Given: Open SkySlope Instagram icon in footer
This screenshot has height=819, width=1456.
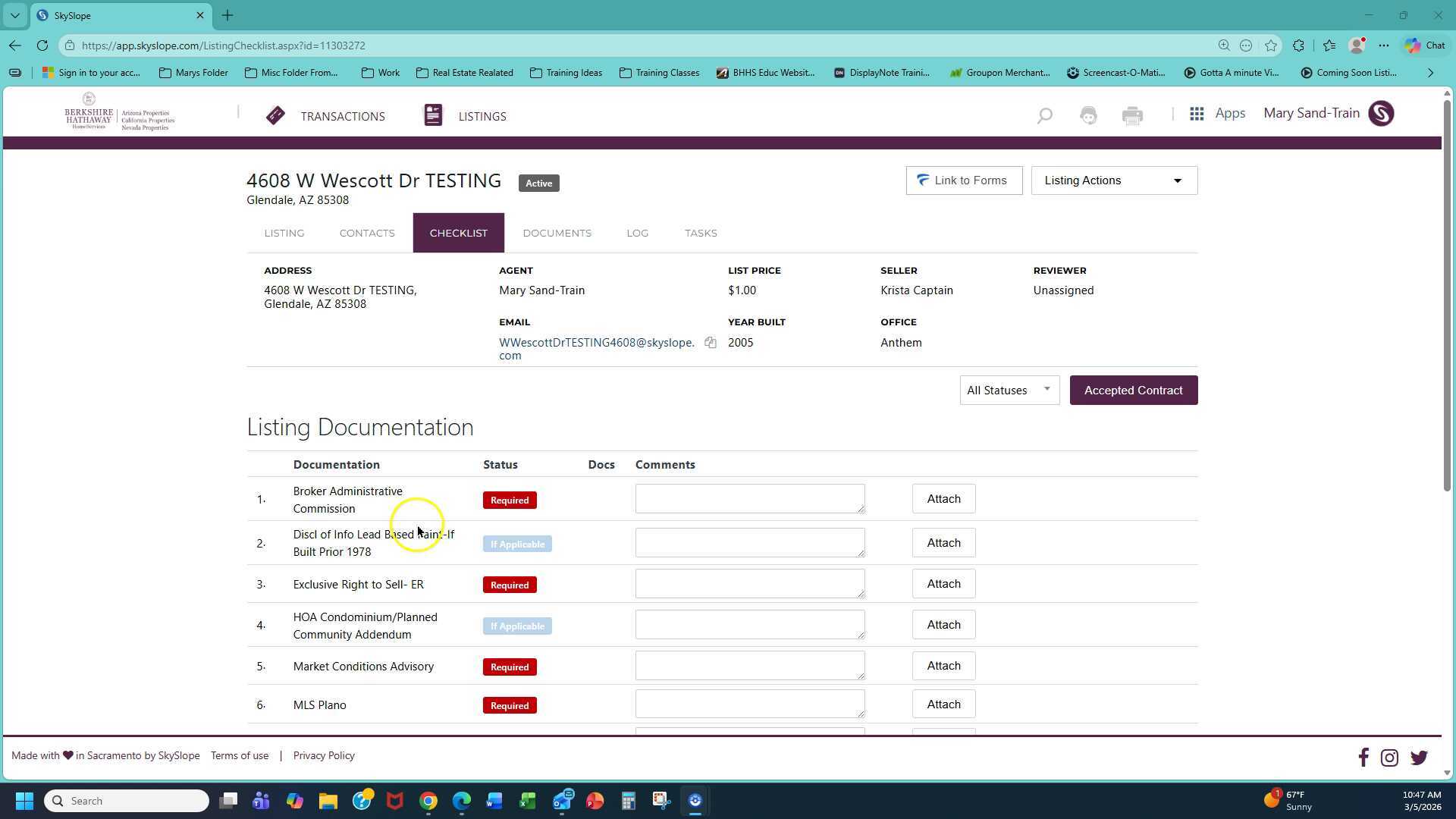Looking at the screenshot, I should click(x=1389, y=758).
